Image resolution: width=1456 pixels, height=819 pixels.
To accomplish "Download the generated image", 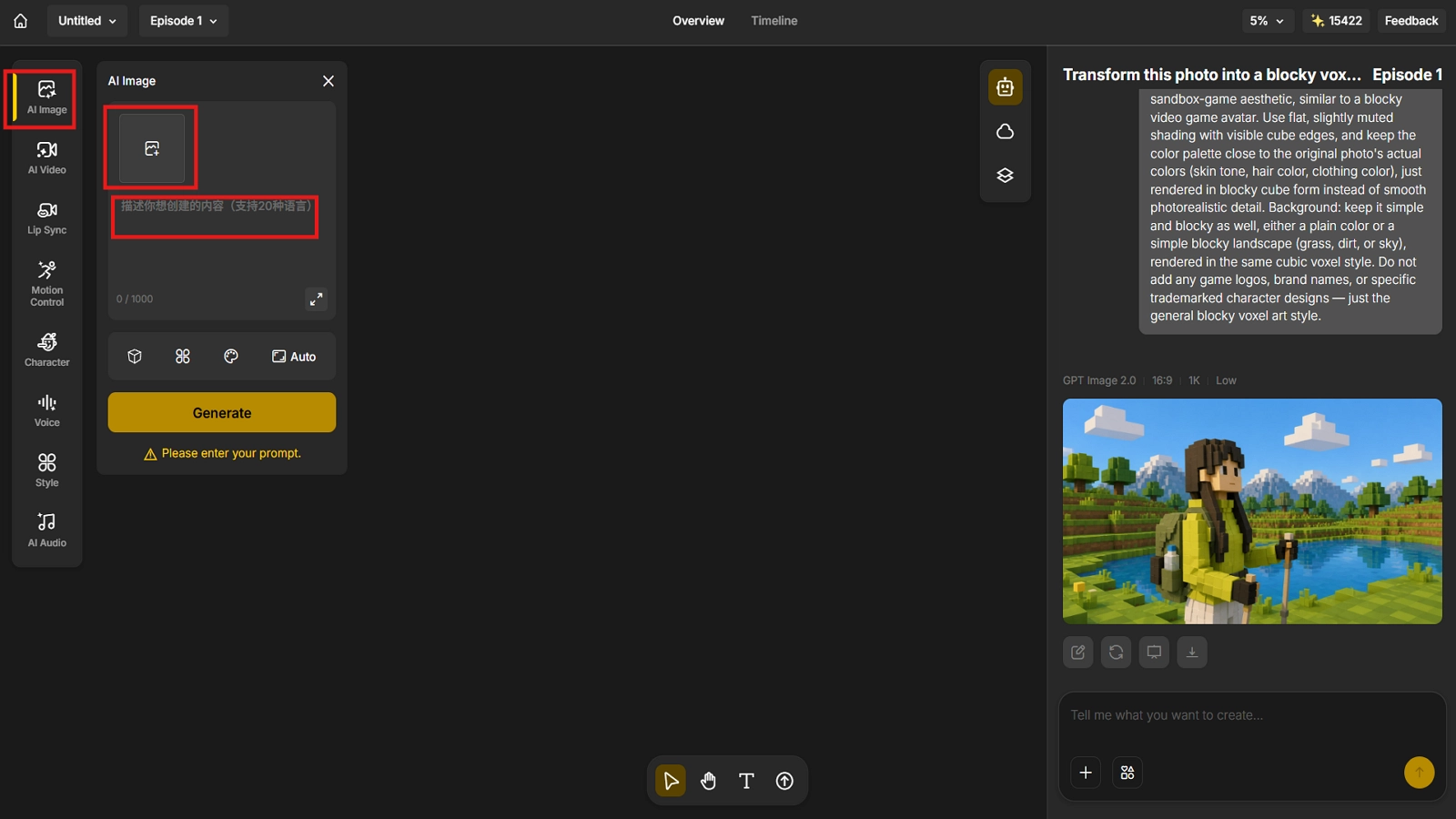I will 1192,652.
